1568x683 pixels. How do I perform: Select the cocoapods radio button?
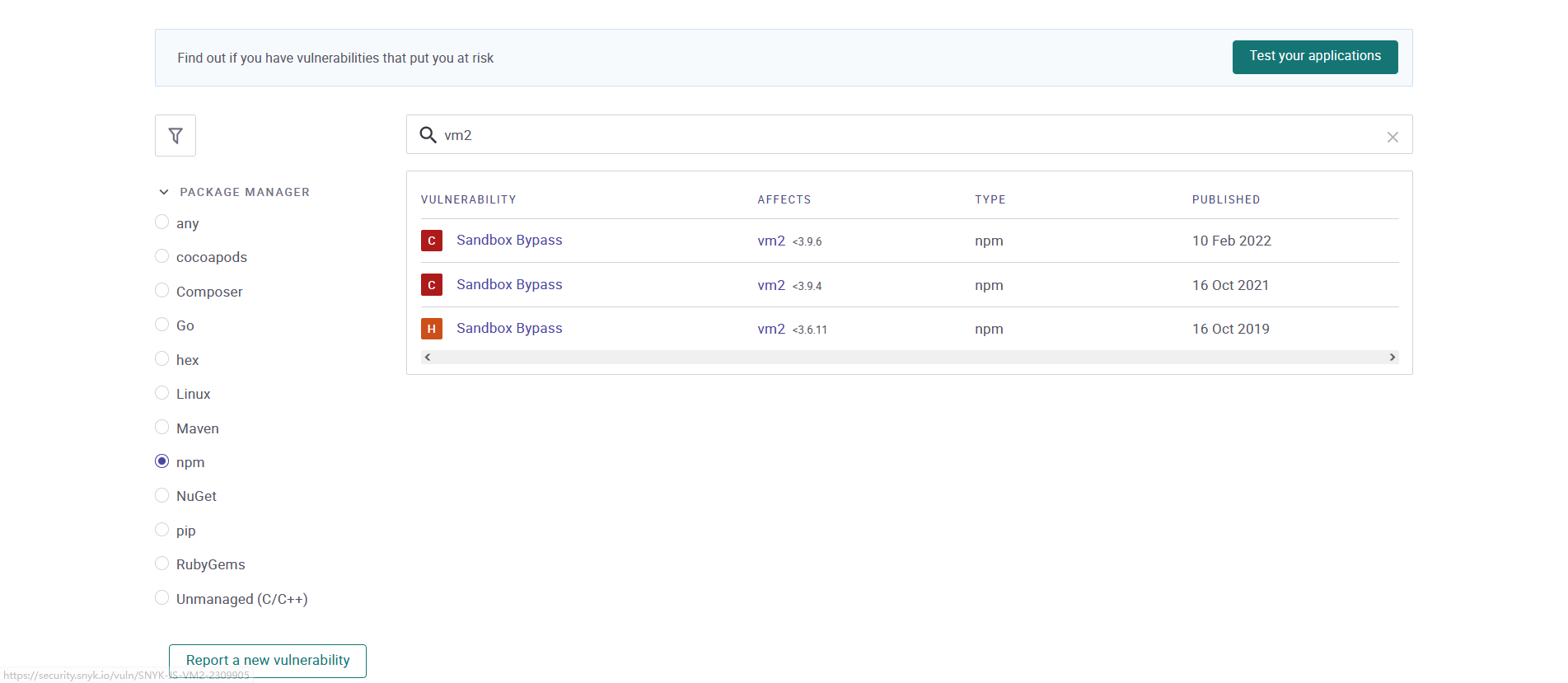(x=162, y=256)
